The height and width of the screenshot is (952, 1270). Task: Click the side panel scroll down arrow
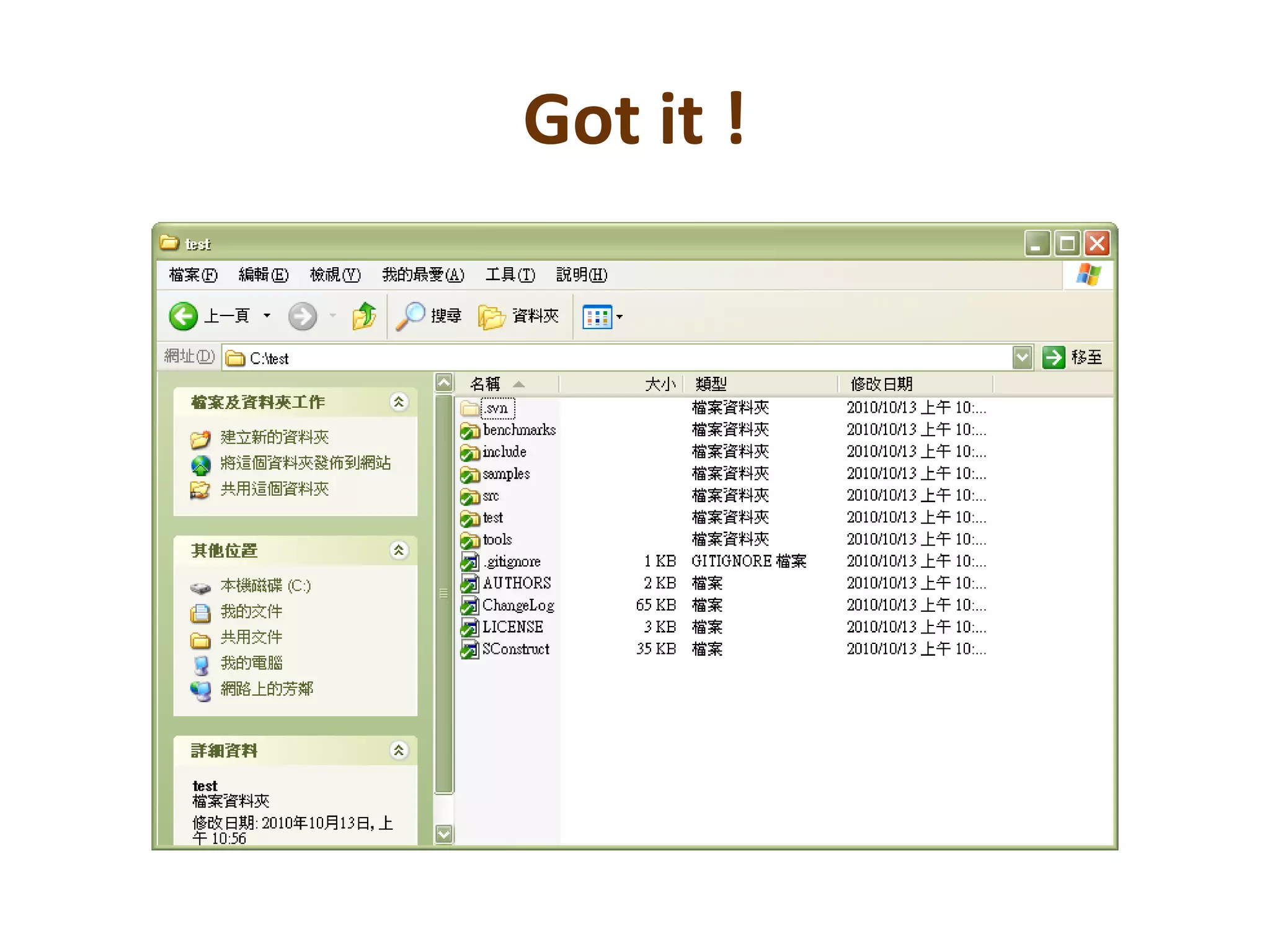[x=443, y=834]
